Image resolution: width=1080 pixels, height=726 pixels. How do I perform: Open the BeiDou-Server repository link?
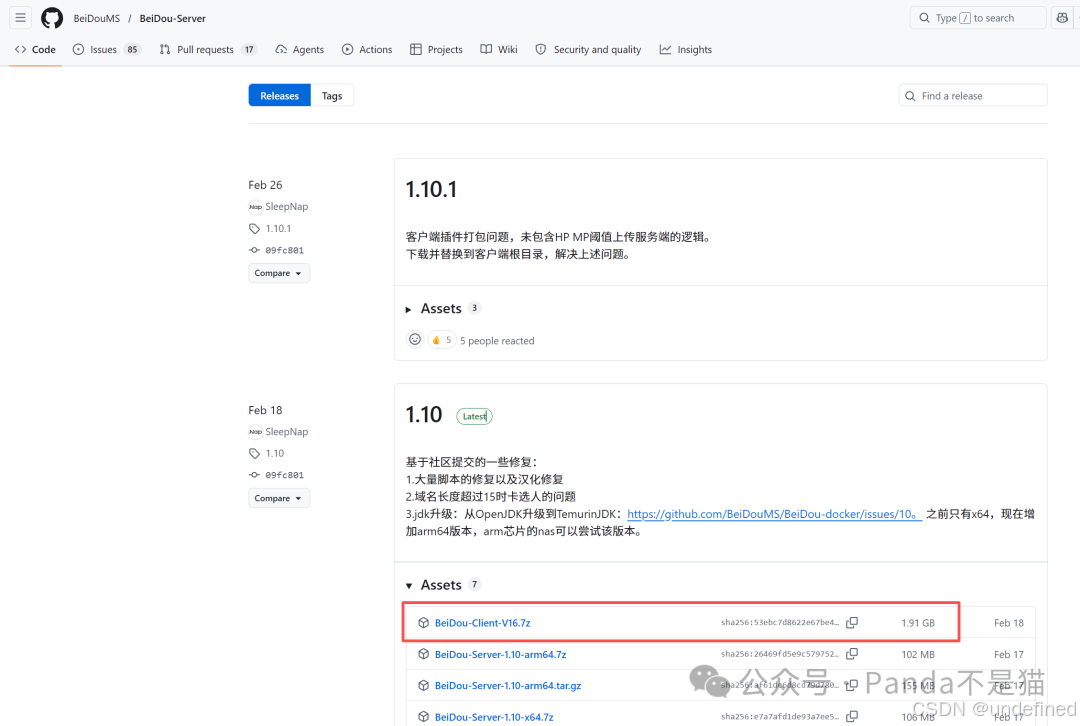(172, 19)
